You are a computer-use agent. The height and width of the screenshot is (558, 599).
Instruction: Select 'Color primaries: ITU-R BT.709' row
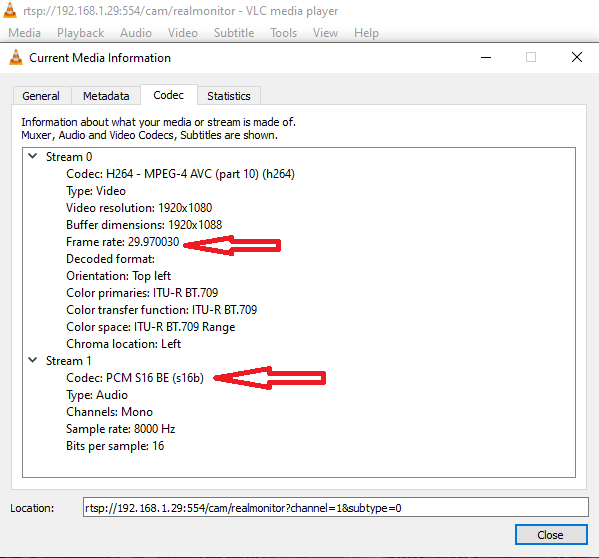tap(142, 293)
